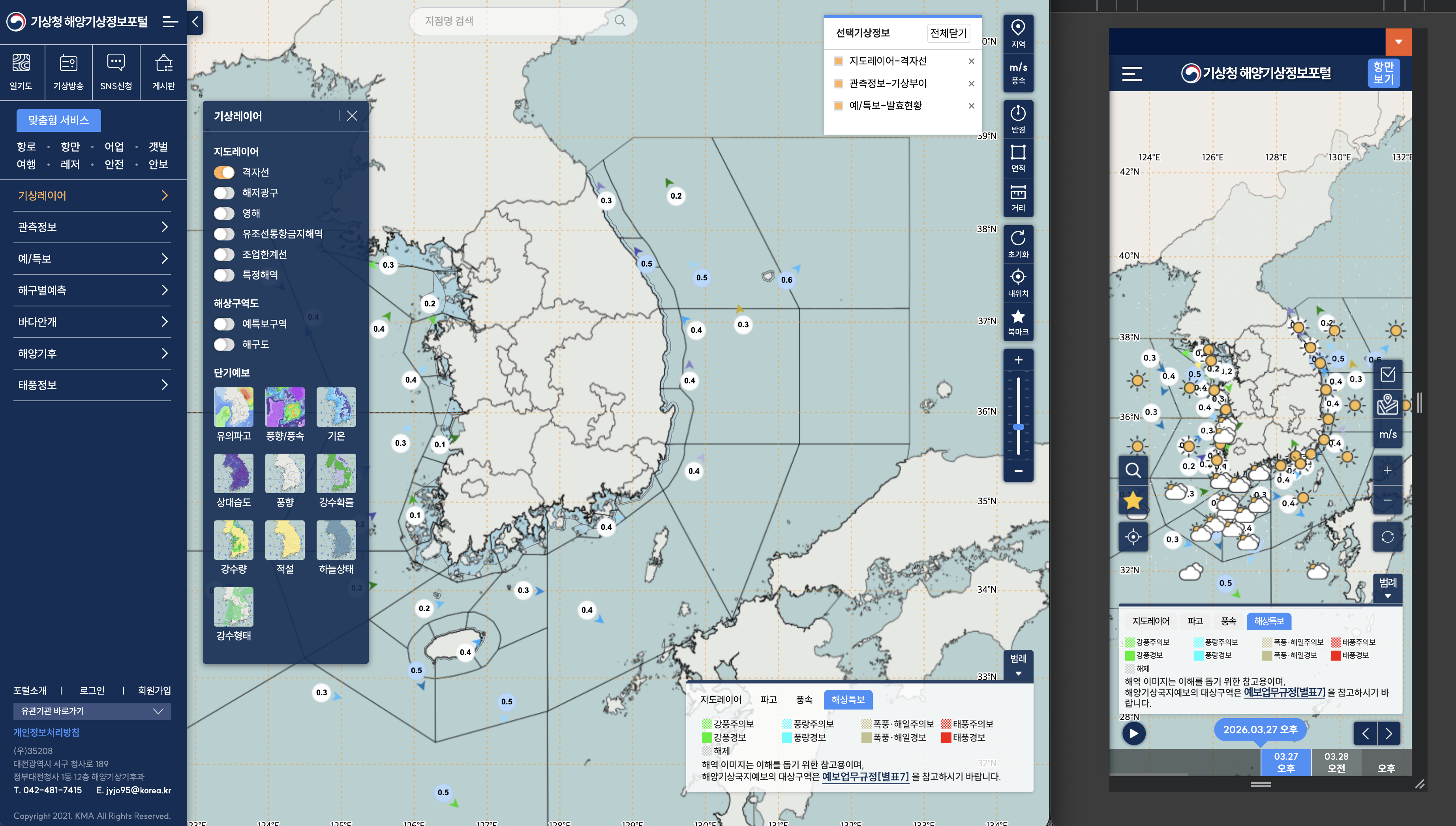Open the 유관기관 바로가기 dropdown

pyautogui.click(x=92, y=711)
